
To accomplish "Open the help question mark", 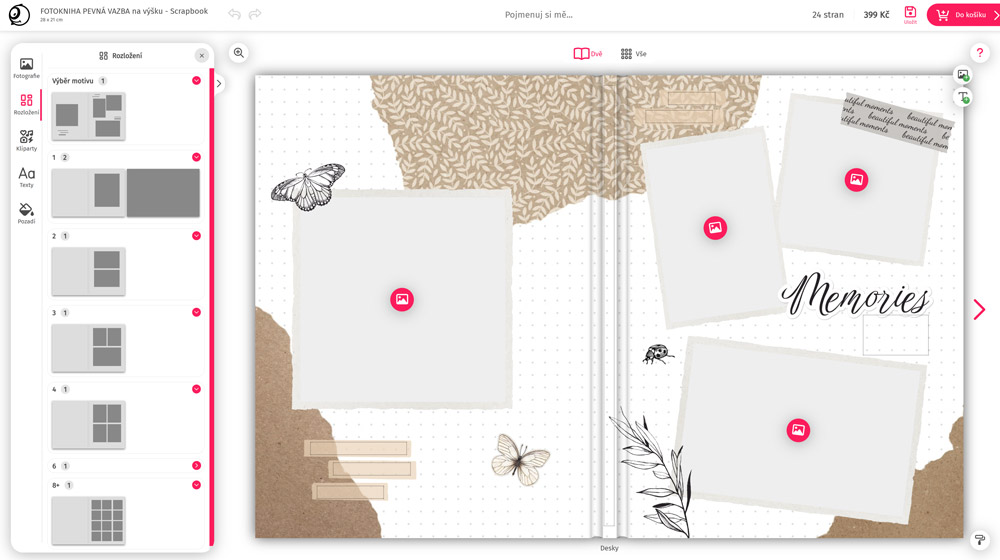I will point(979,53).
